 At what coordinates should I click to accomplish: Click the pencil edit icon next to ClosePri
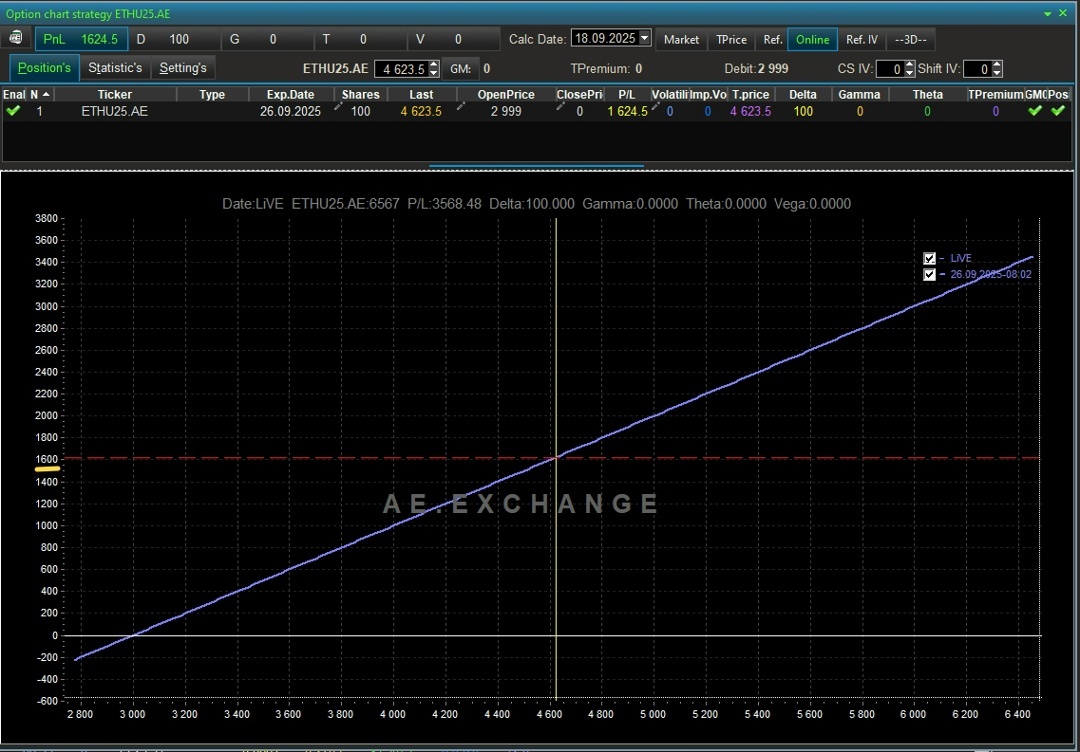(560, 107)
